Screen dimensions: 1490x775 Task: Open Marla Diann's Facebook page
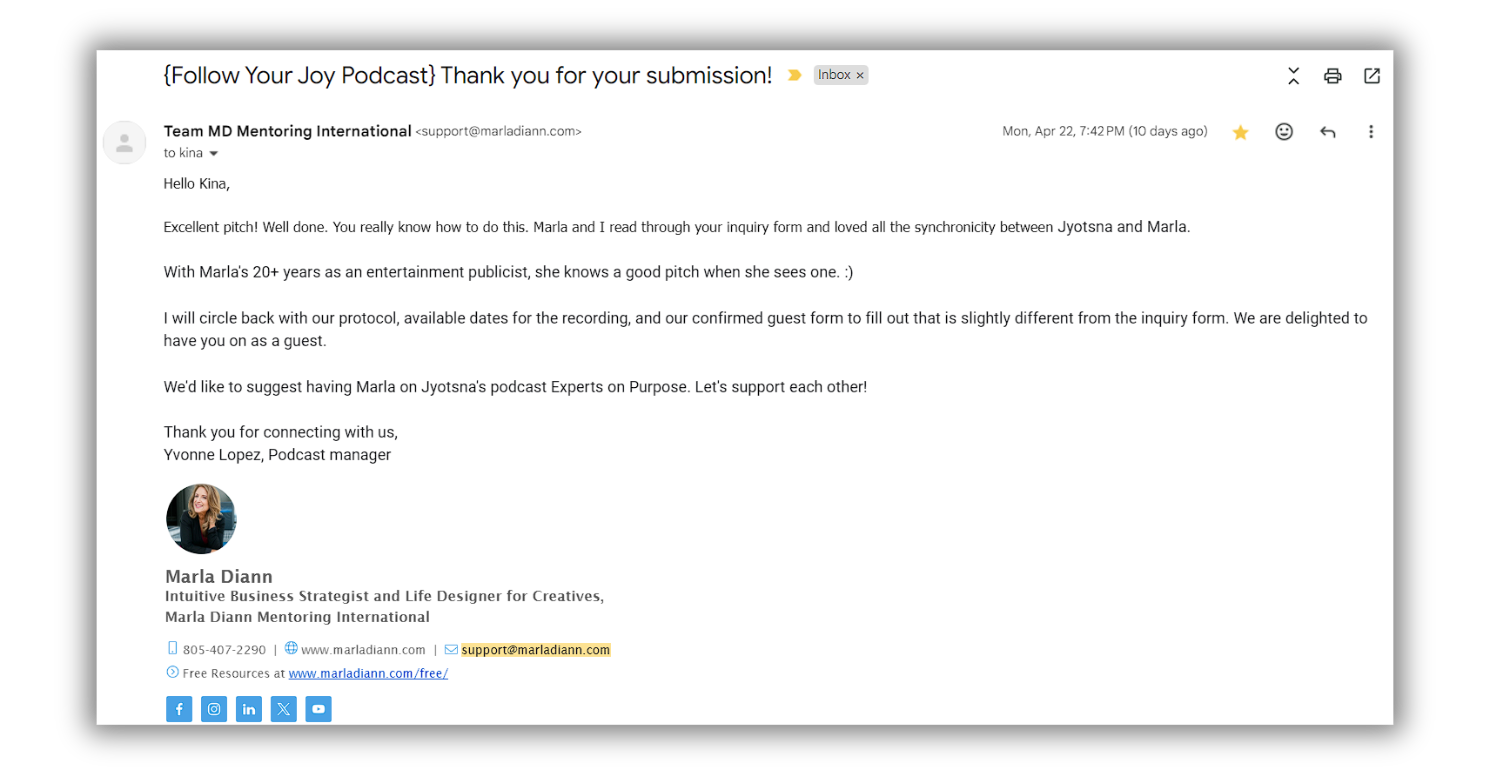point(179,709)
